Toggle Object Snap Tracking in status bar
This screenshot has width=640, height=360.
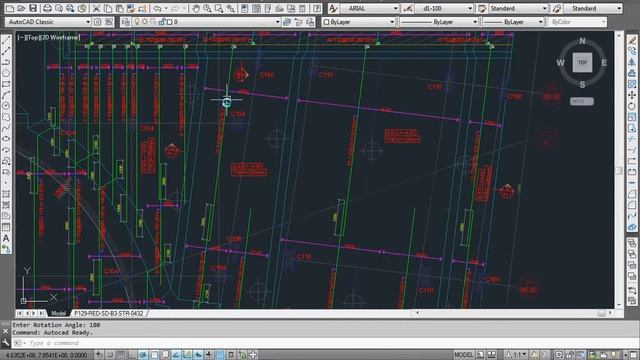[x=176, y=355]
